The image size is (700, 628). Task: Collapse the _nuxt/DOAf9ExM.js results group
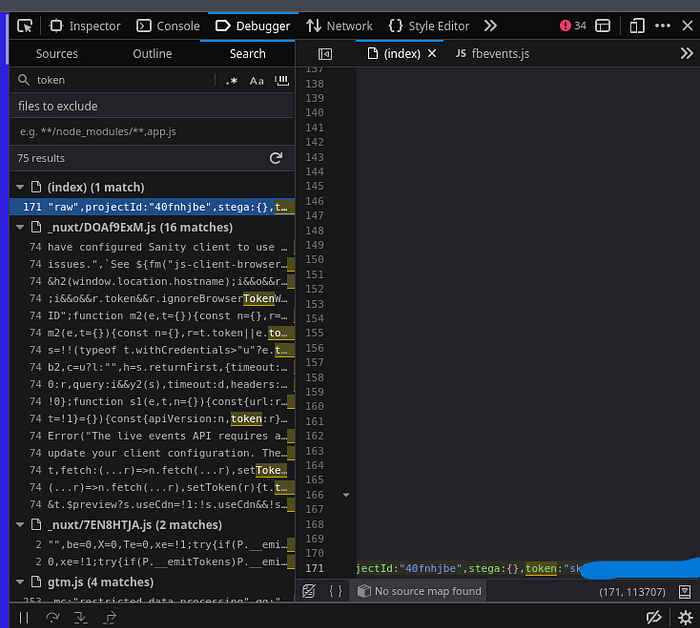pyautogui.click(x=20, y=227)
